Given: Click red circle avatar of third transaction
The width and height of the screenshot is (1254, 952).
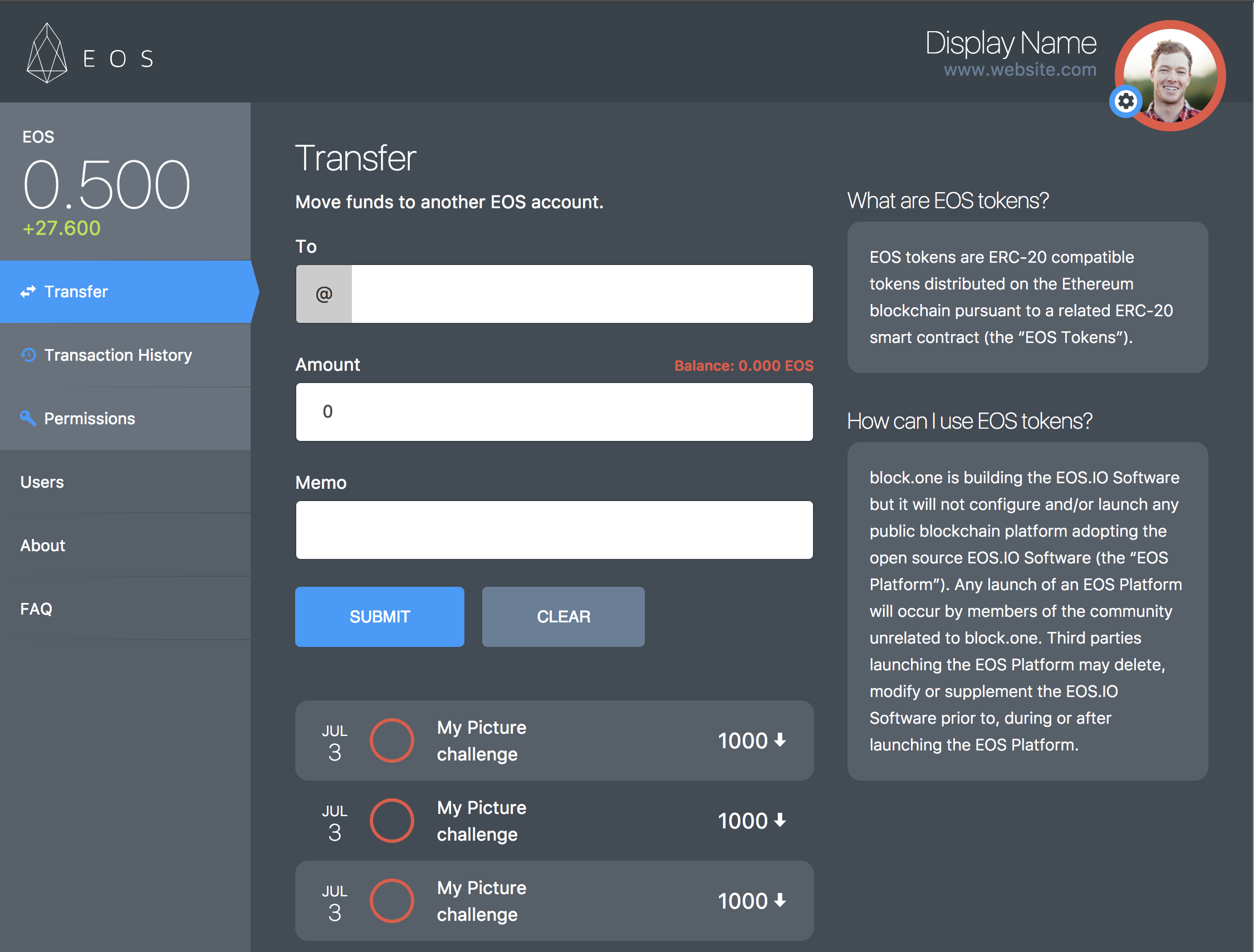Looking at the screenshot, I should (x=391, y=900).
